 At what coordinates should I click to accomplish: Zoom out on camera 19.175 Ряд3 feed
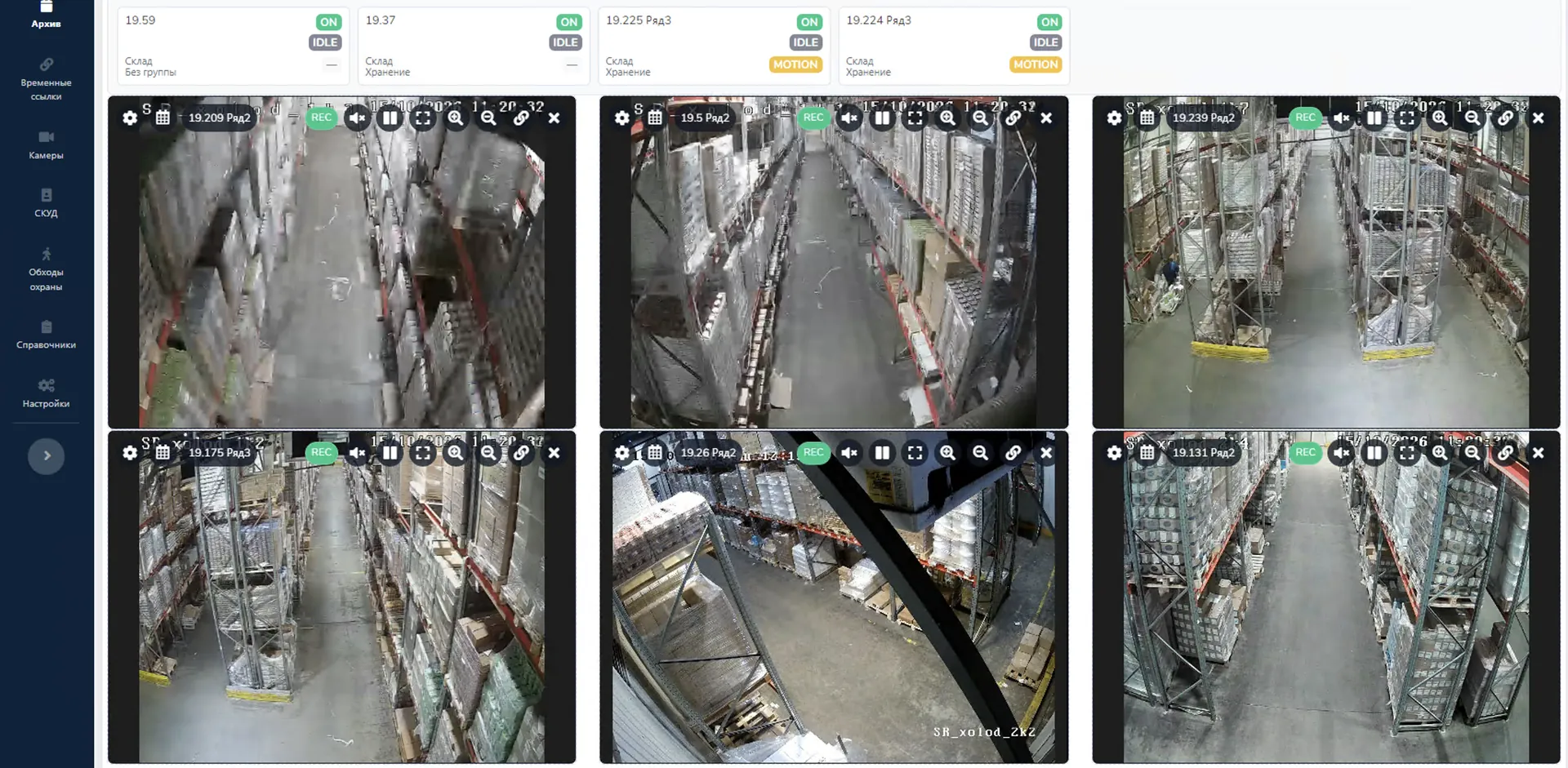pyautogui.click(x=488, y=453)
